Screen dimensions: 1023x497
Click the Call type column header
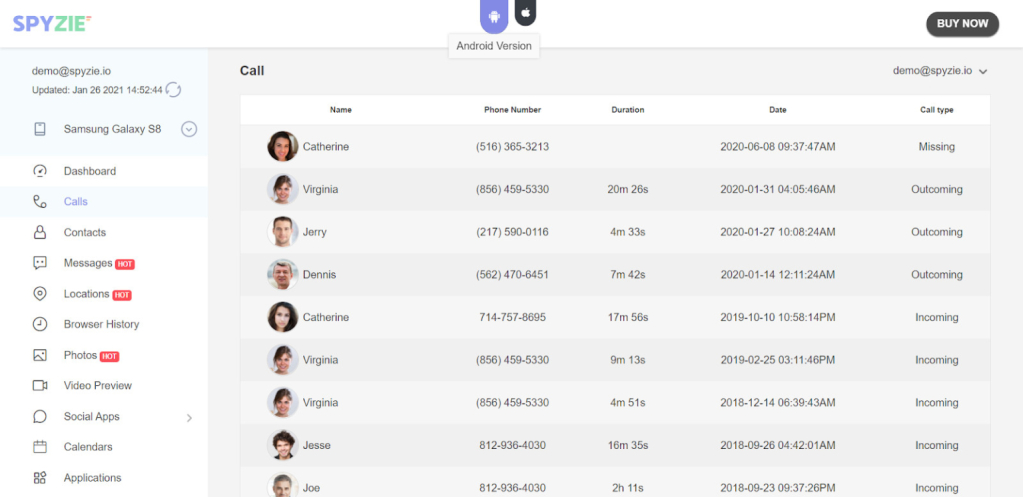click(x=936, y=110)
